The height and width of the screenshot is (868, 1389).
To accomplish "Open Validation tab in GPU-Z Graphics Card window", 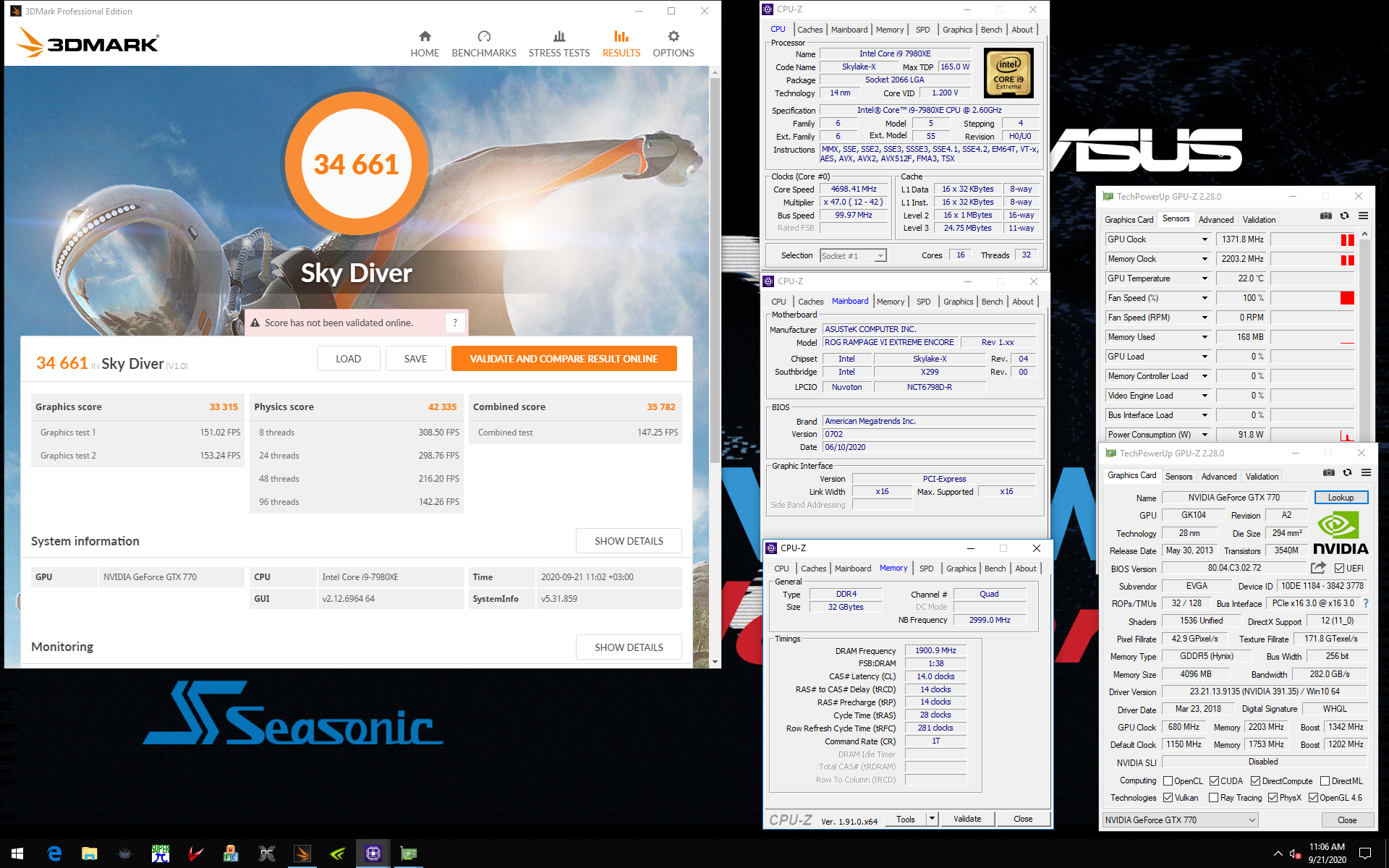I will [1262, 477].
